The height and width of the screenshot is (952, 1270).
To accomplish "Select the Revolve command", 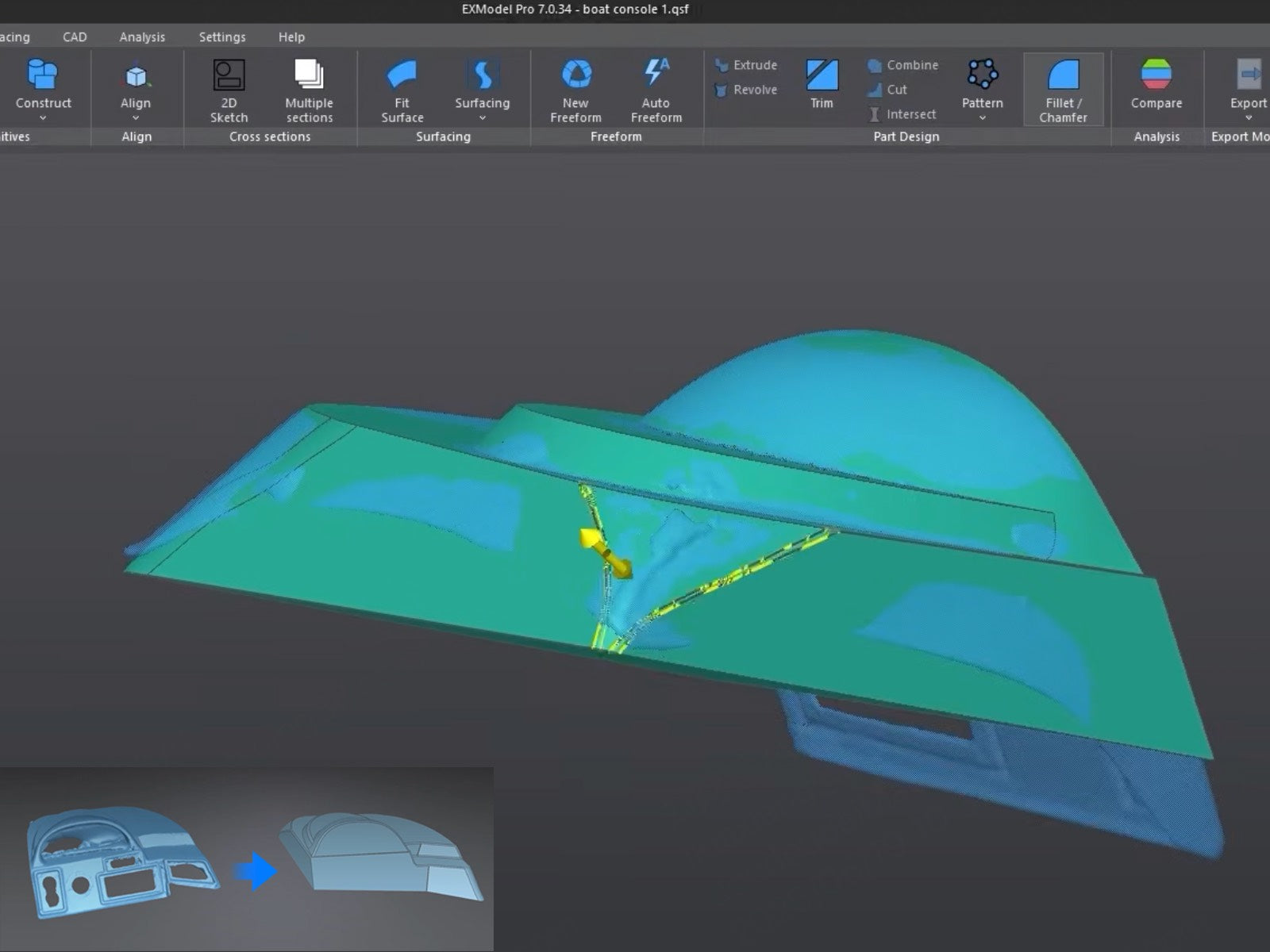I will (x=745, y=90).
